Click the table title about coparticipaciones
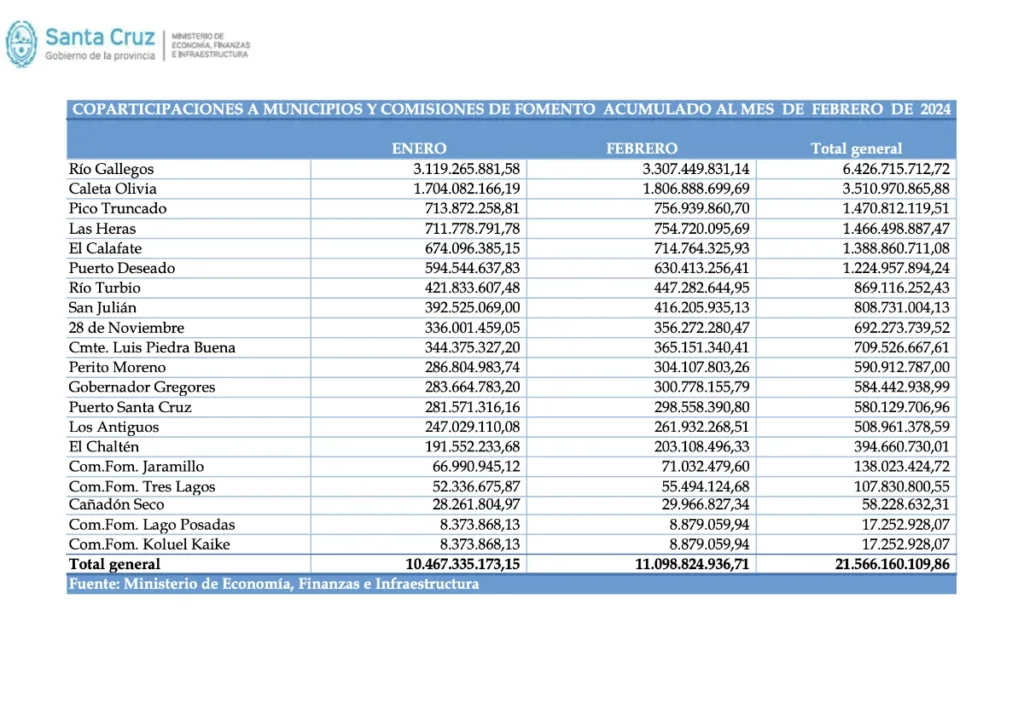 (509, 109)
